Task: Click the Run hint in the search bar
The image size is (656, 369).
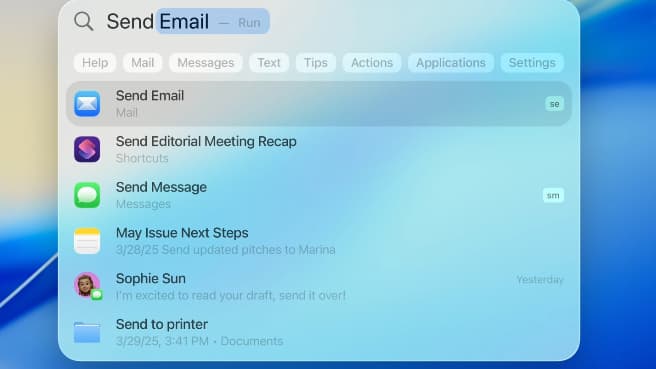Action: 249,23
